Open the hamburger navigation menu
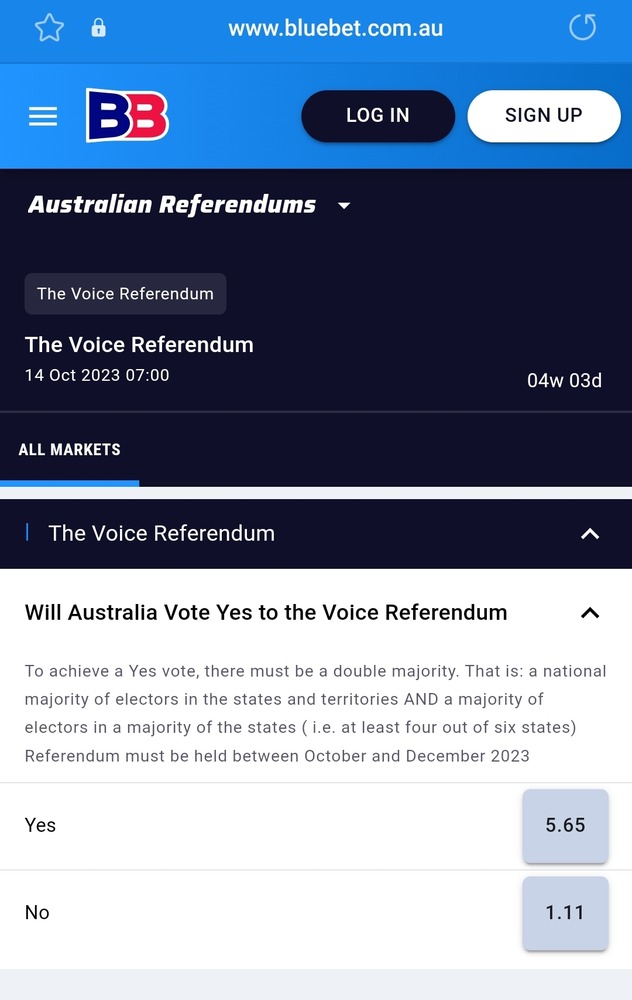Screen dimensions: 632x1000 43,117
